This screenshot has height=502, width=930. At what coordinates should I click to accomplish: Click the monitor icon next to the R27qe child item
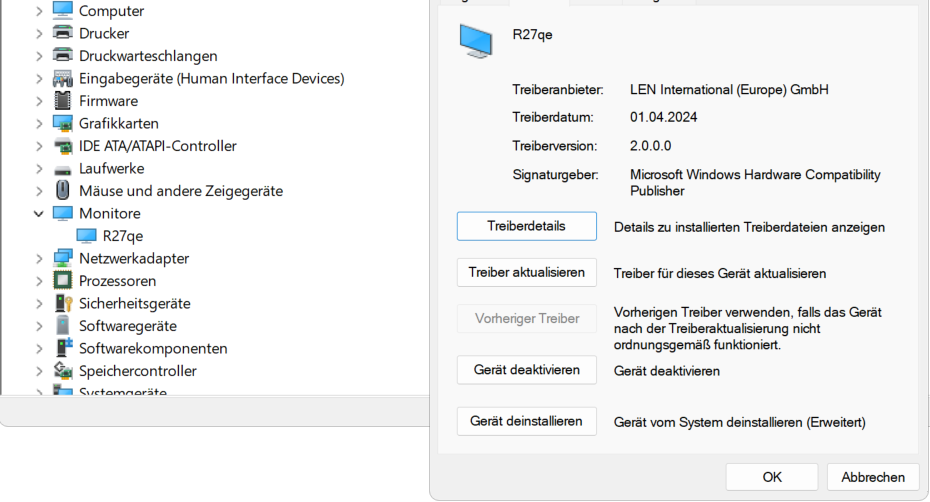coord(87,236)
